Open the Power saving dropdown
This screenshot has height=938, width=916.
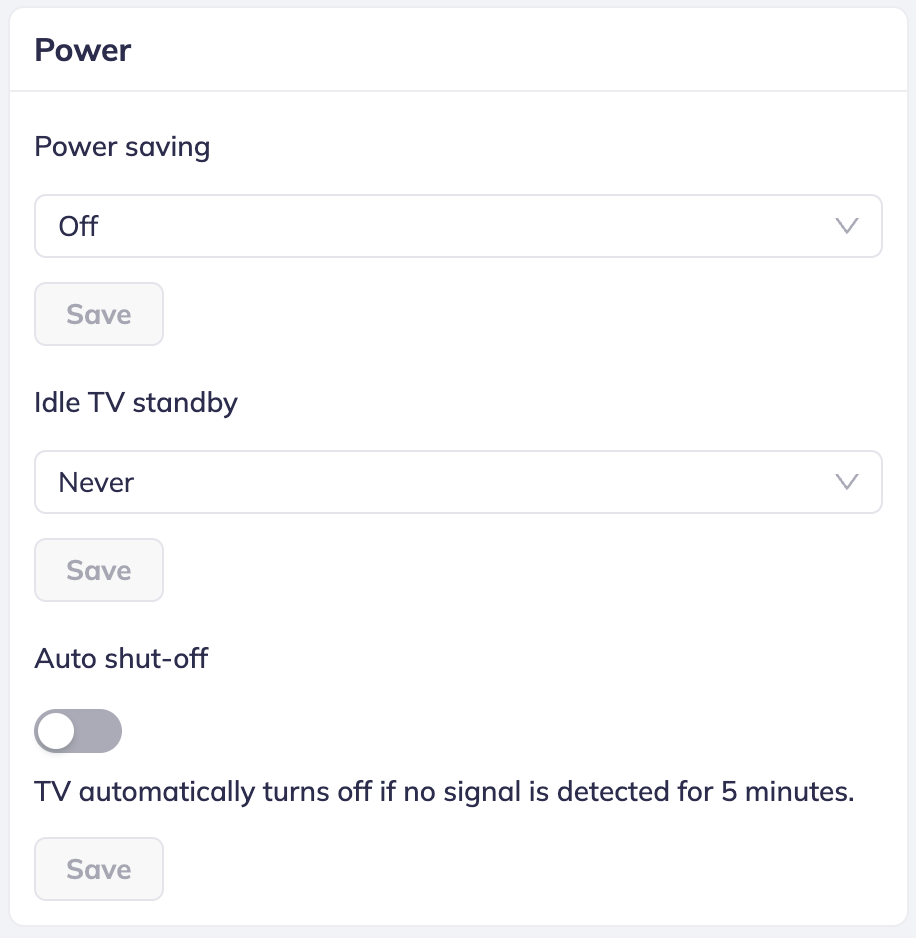click(x=458, y=226)
